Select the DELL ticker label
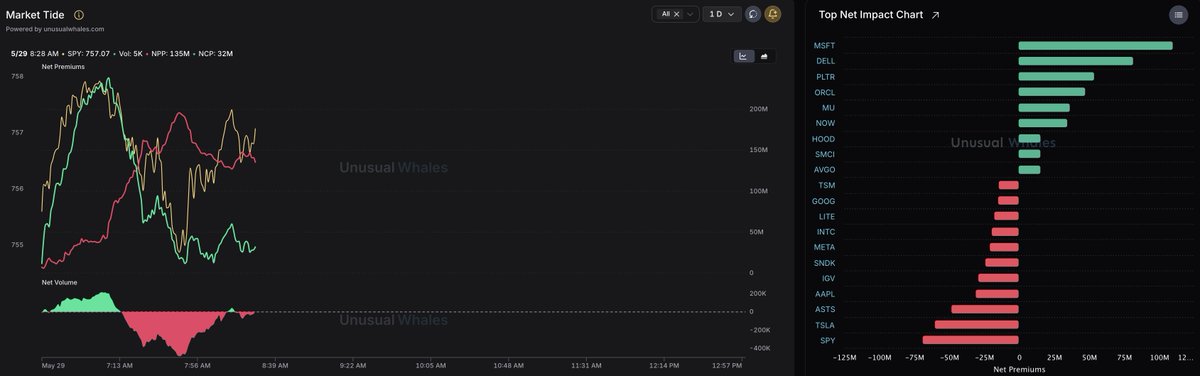This screenshot has width=1200, height=376. [825, 61]
